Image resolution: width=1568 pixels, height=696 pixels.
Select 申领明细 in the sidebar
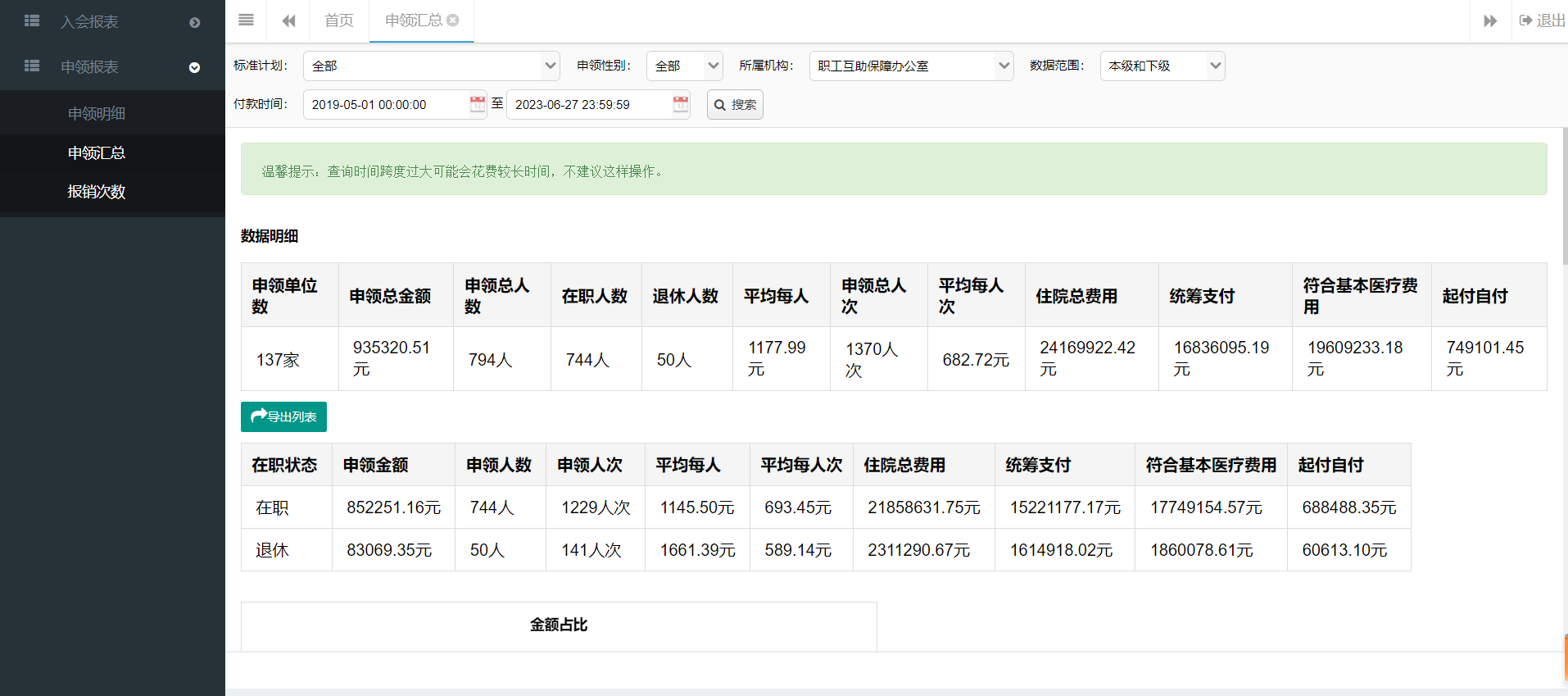coord(97,114)
